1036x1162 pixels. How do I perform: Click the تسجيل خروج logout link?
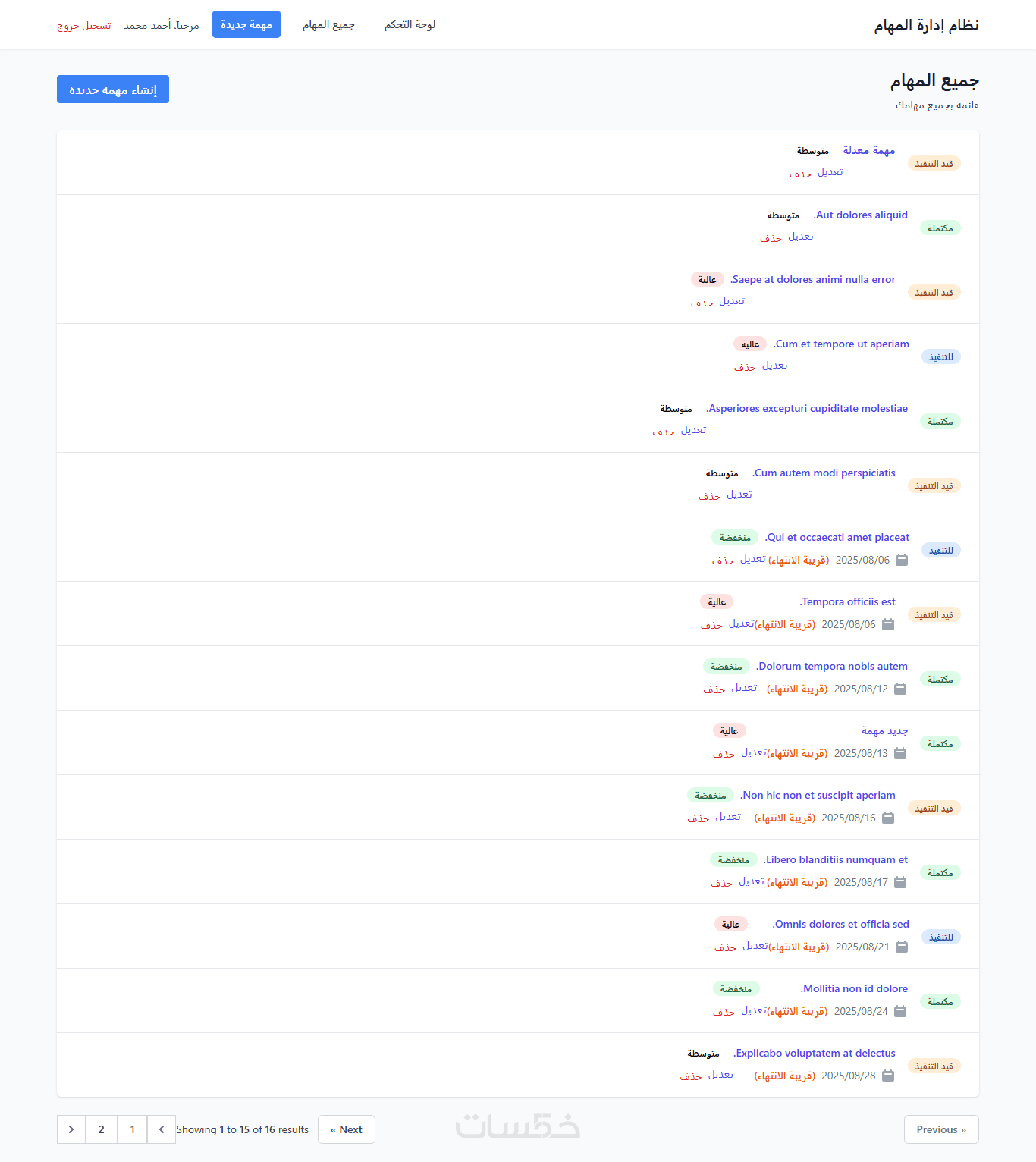coord(84,26)
